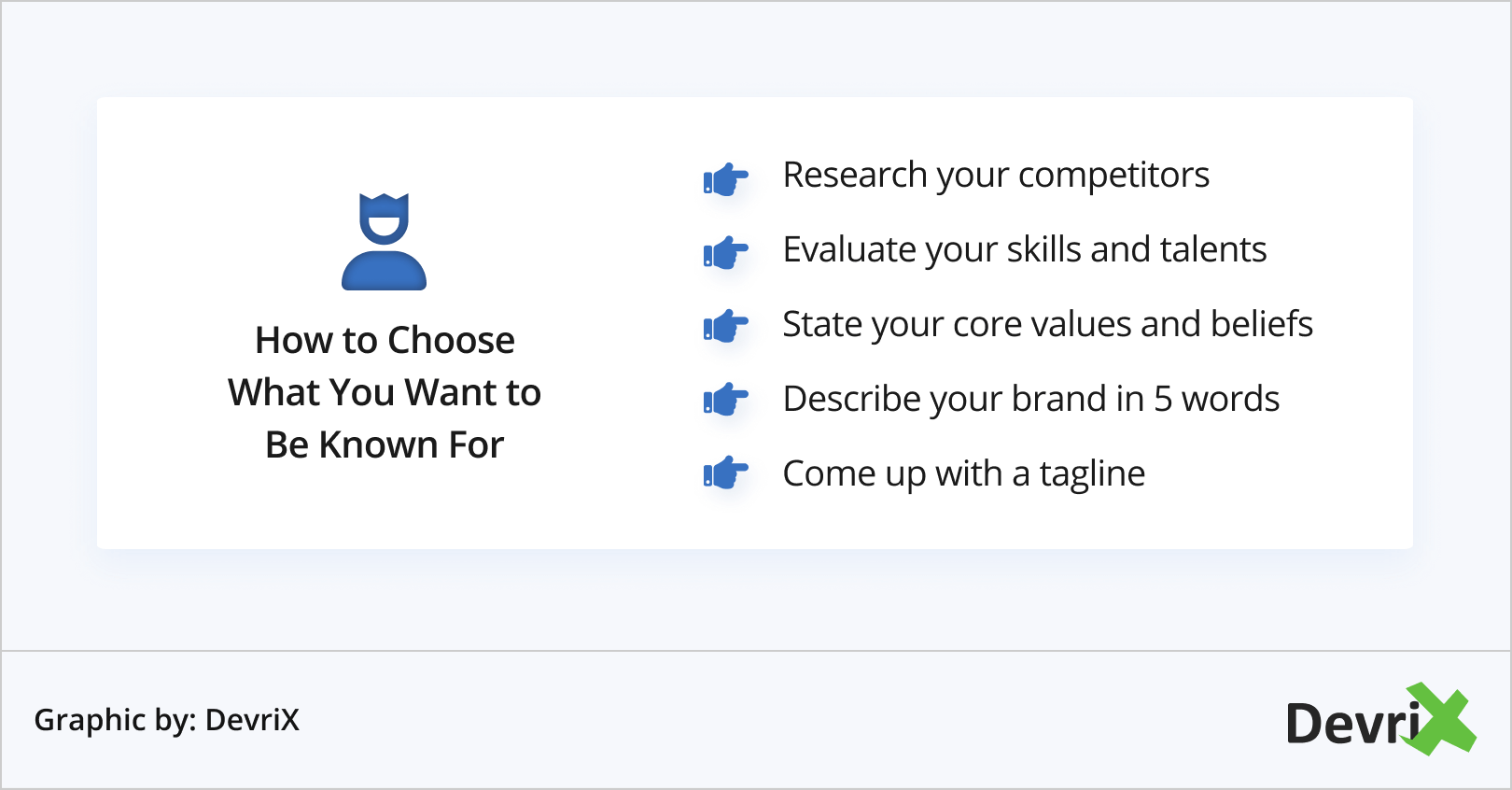
Task: Select the Be Known For heading line
Action: coord(385,445)
